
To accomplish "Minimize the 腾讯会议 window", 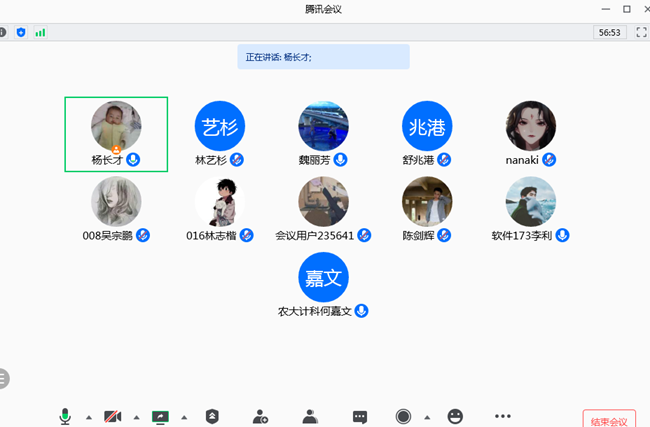I will point(606,9).
